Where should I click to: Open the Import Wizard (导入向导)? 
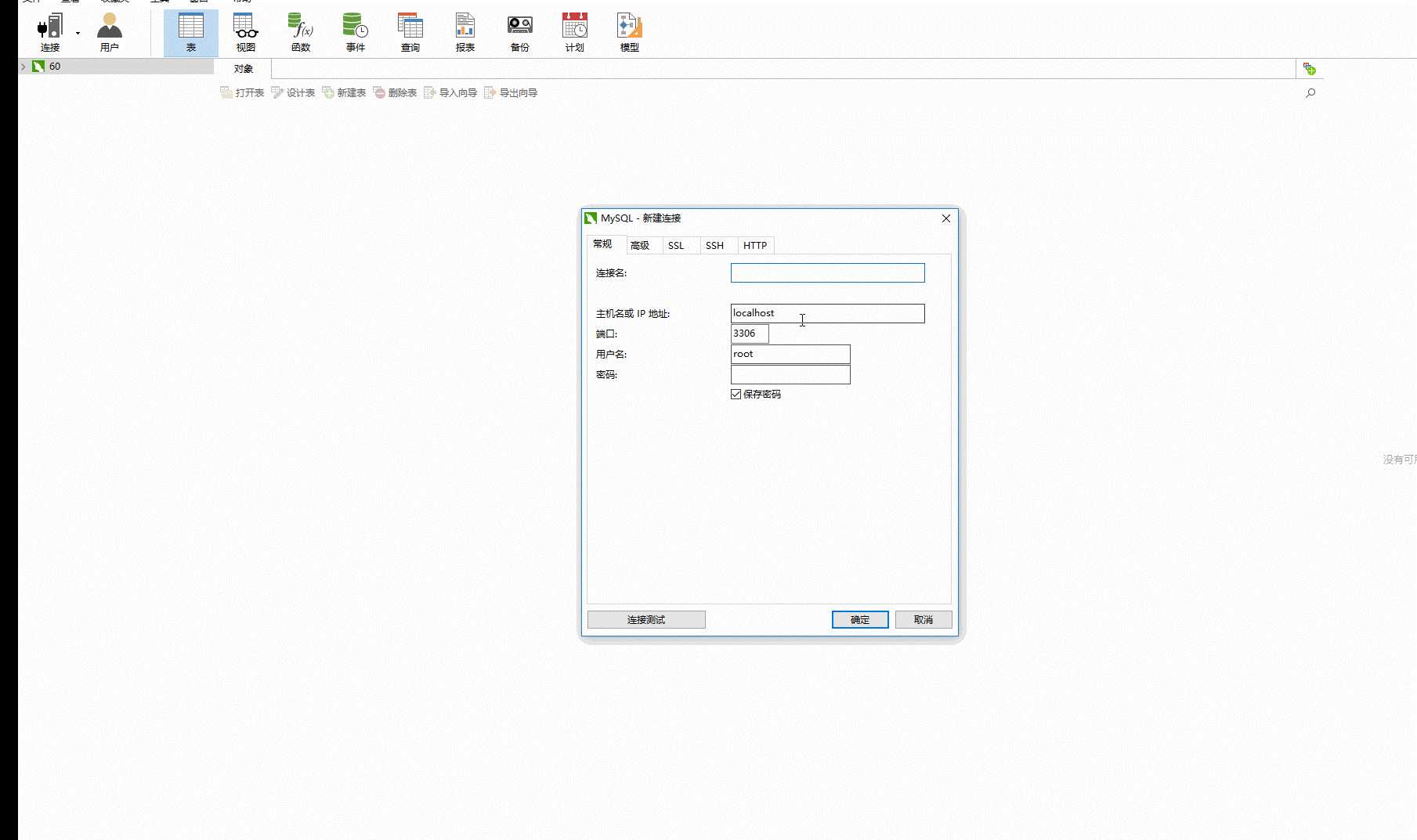point(450,92)
